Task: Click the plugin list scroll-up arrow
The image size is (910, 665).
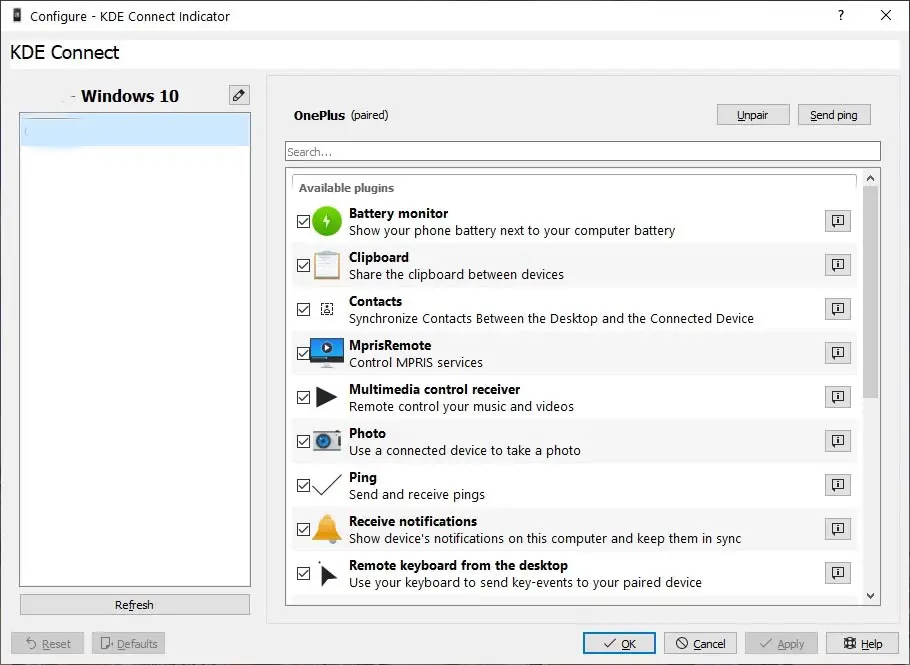Action: (x=870, y=178)
